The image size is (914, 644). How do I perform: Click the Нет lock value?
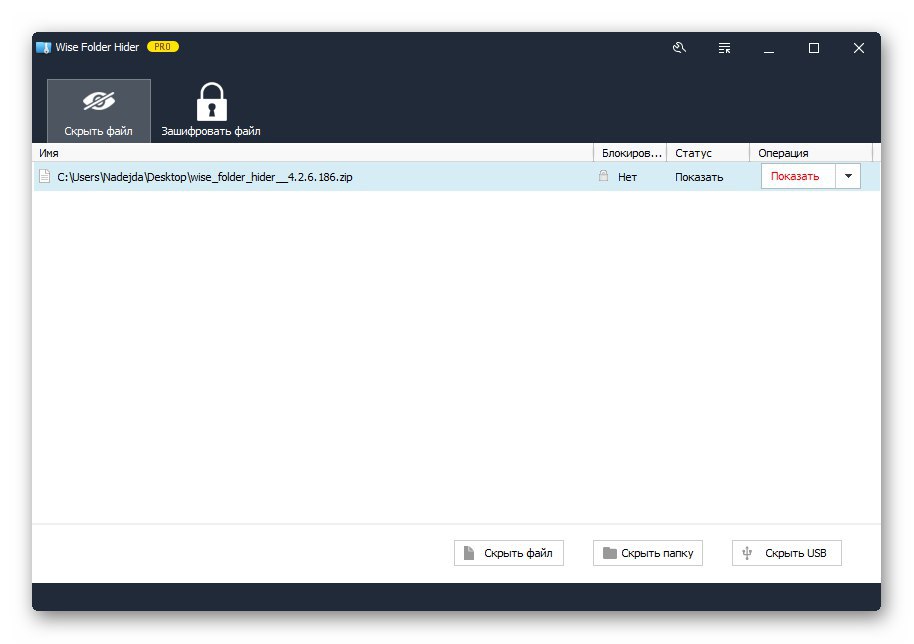(627, 177)
